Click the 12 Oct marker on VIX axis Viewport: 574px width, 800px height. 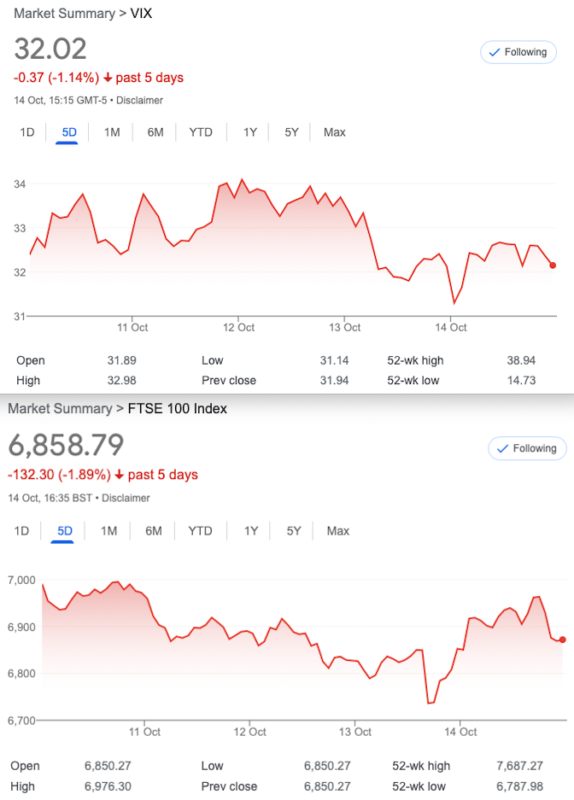click(238, 328)
